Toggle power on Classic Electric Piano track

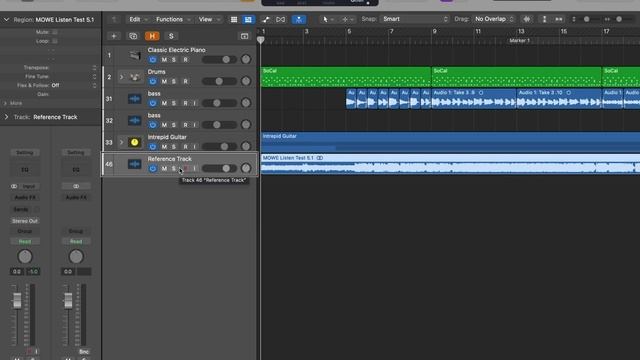pyautogui.click(x=153, y=60)
